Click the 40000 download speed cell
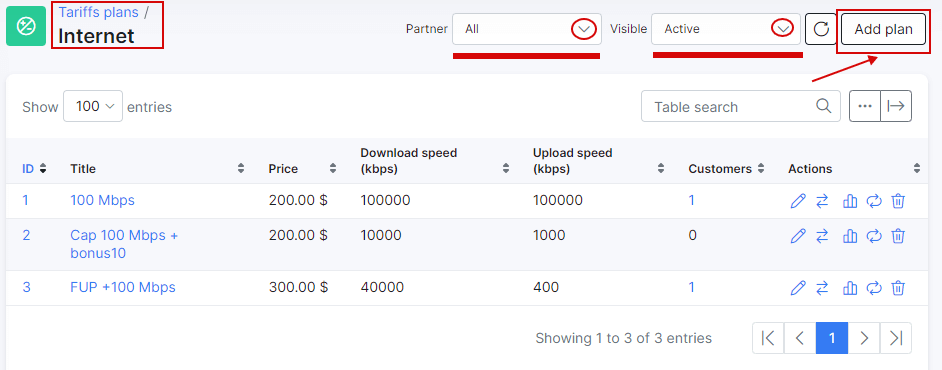The image size is (942, 370). (x=382, y=288)
